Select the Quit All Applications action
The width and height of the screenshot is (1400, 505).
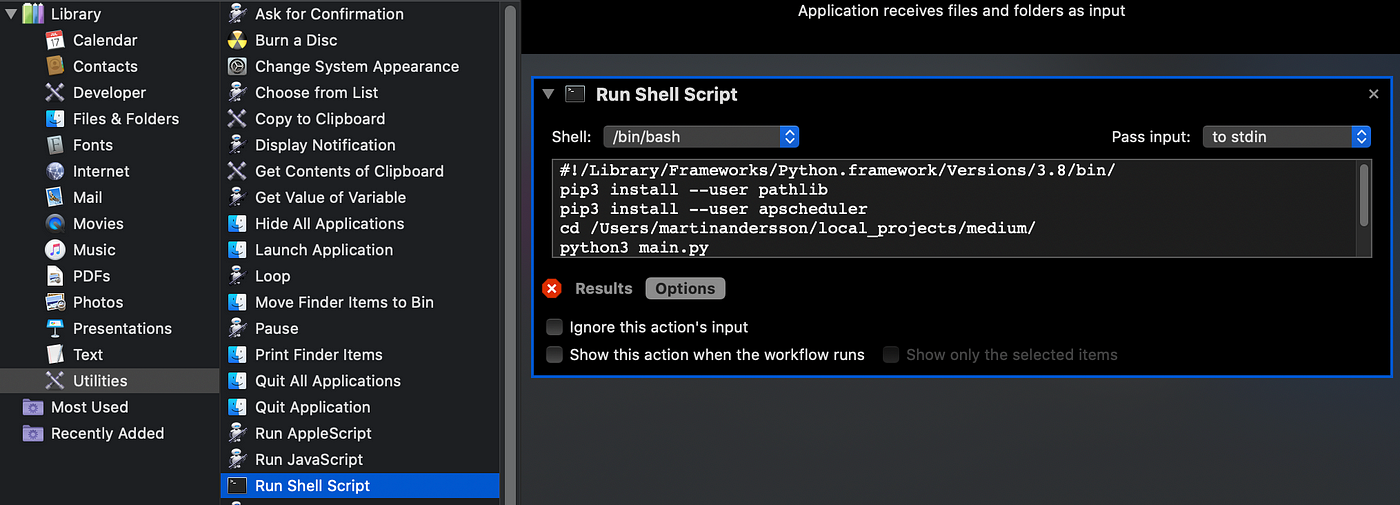click(328, 381)
